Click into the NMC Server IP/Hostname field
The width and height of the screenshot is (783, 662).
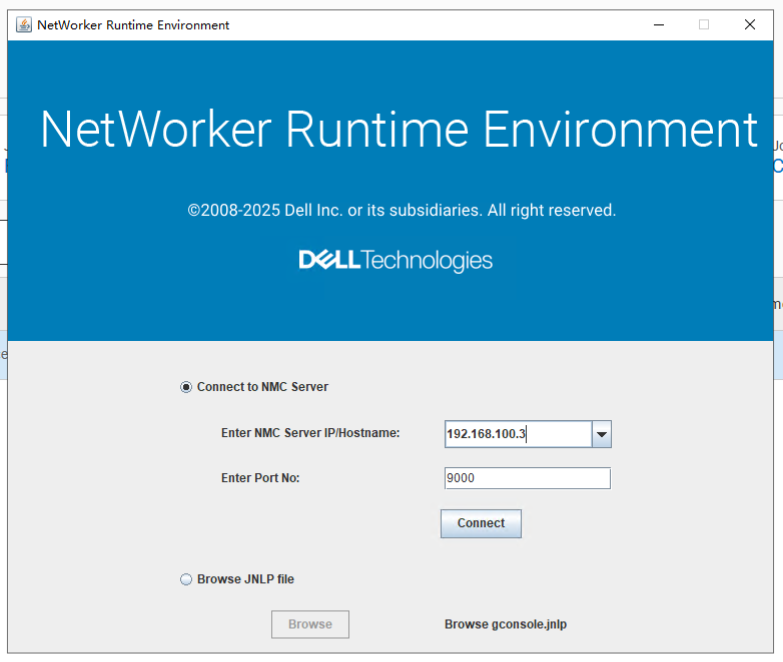[518, 434]
